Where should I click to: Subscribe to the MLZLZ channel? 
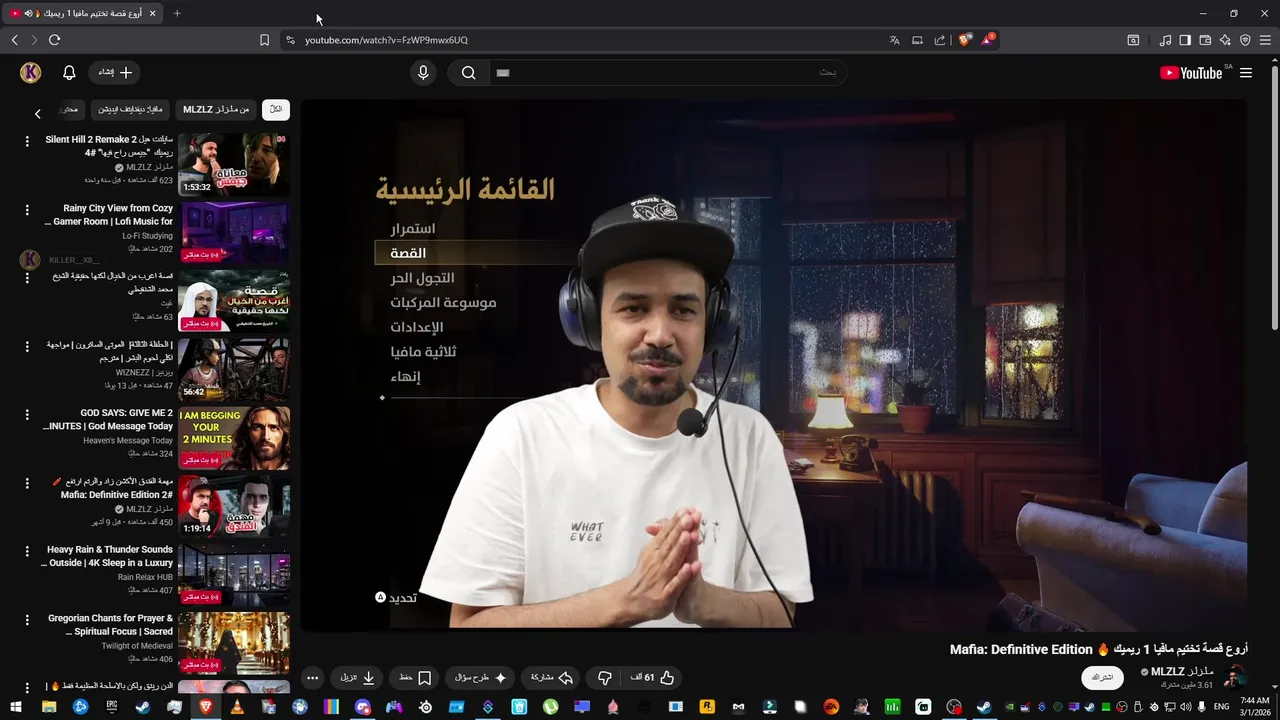pyautogui.click(x=1102, y=677)
